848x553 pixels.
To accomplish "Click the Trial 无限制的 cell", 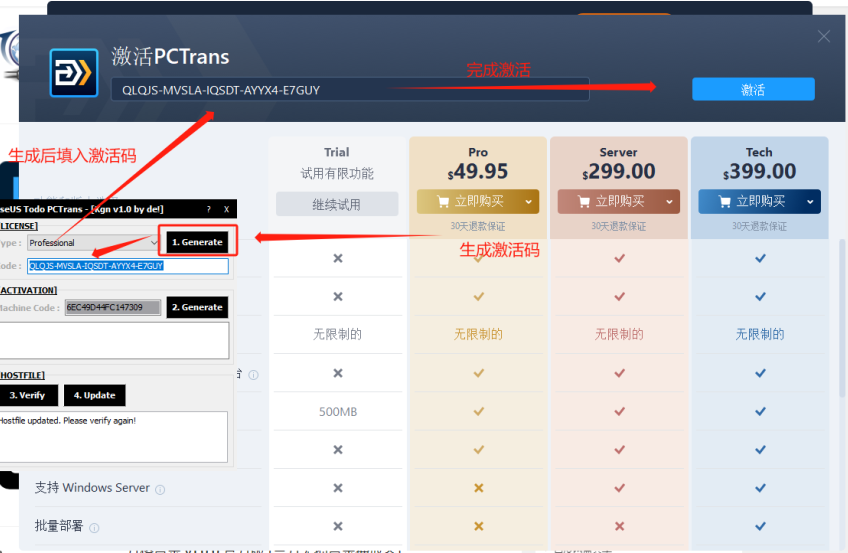I will [x=337, y=334].
